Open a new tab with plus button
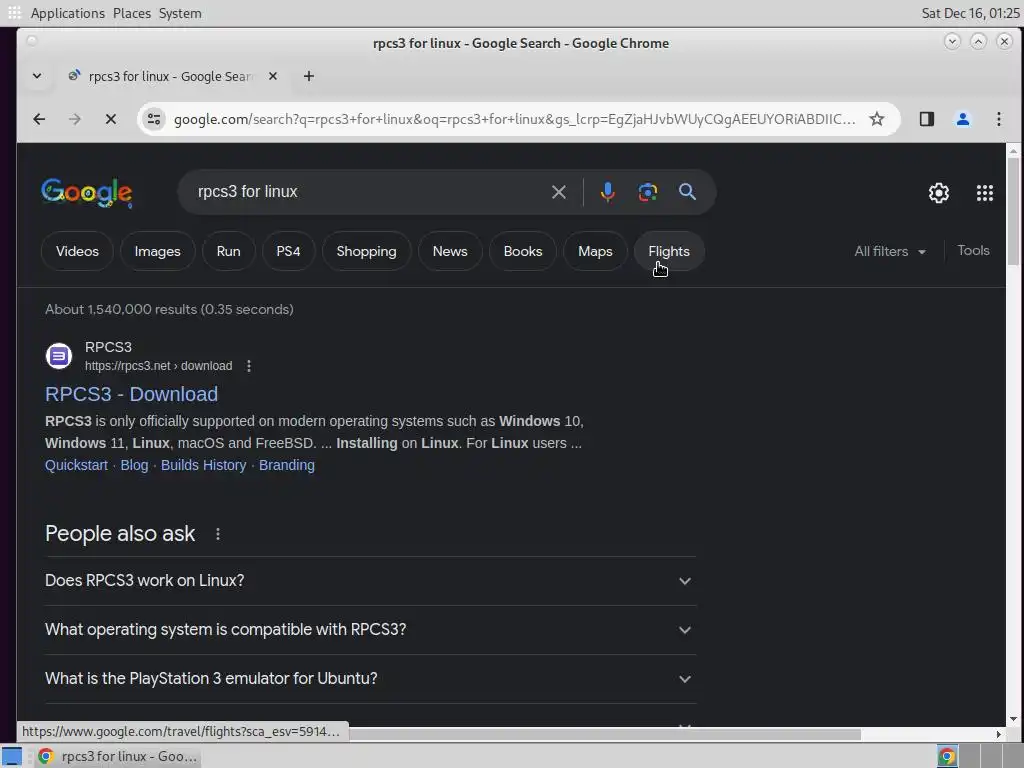Image resolution: width=1024 pixels, height=768 pixels. pos(308,76)
